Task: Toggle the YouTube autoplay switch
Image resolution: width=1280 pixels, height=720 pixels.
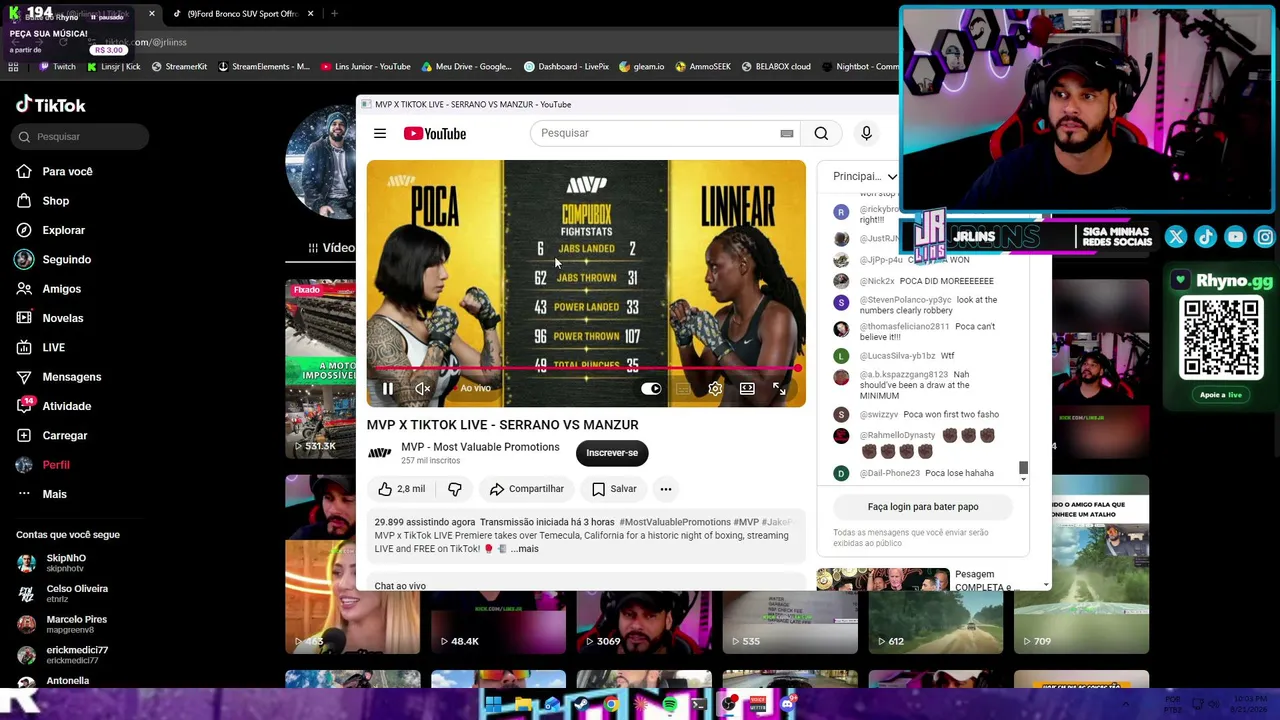Action: click(x=651, y=389)
